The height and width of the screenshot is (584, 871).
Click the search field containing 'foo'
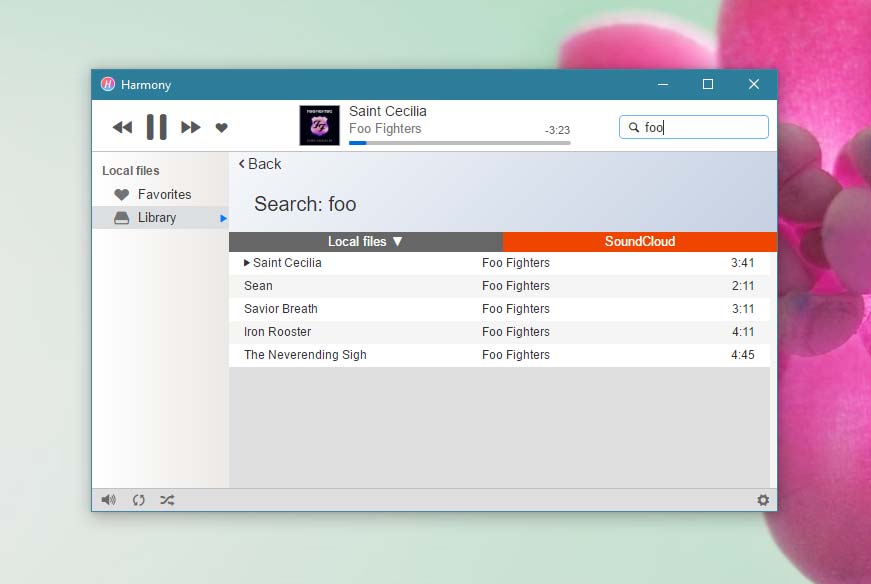pos(700,127)
